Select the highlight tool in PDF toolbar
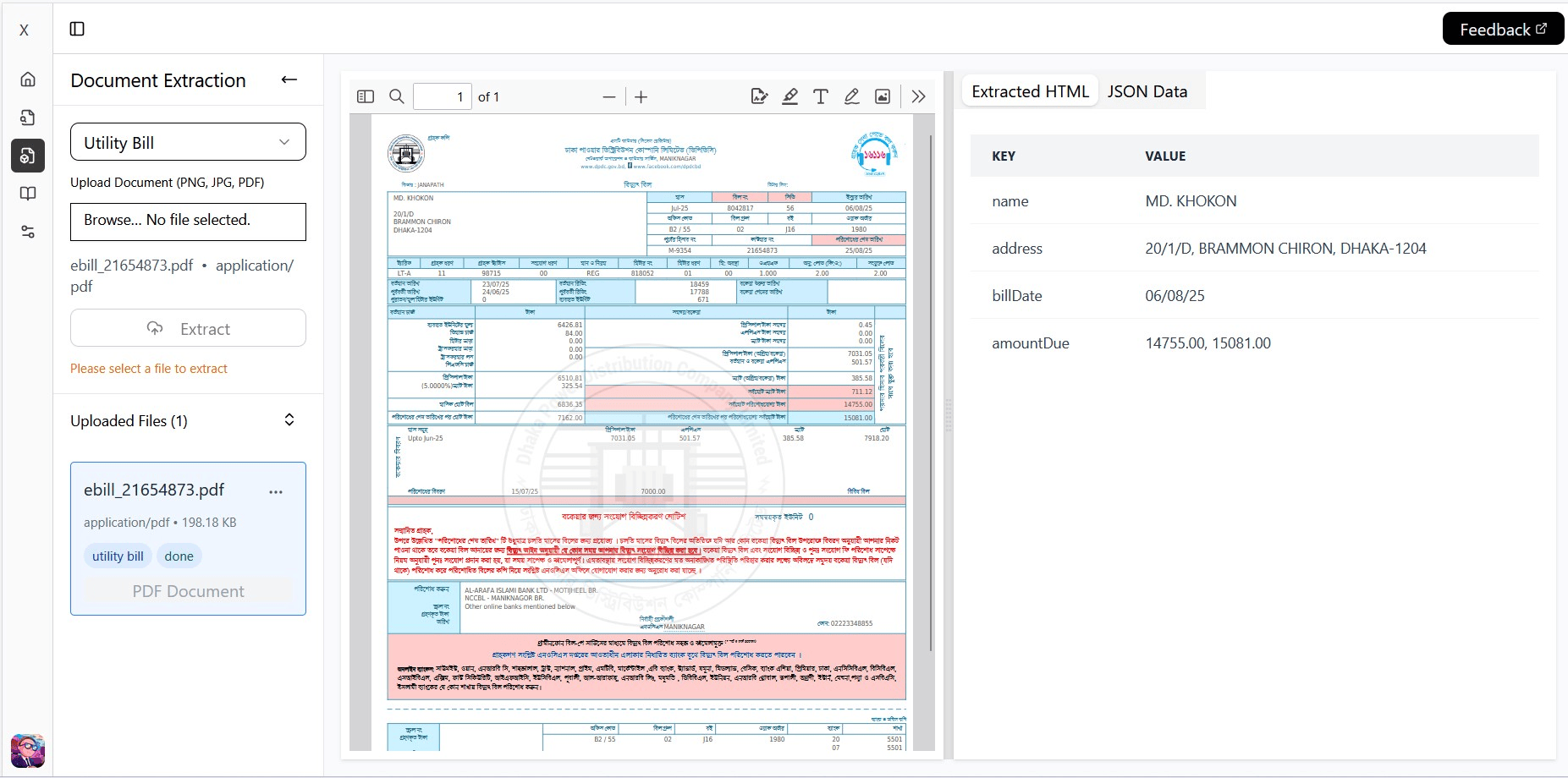Image resolution: width=1568 pixels, height=778 pixels. coord(790,96)
